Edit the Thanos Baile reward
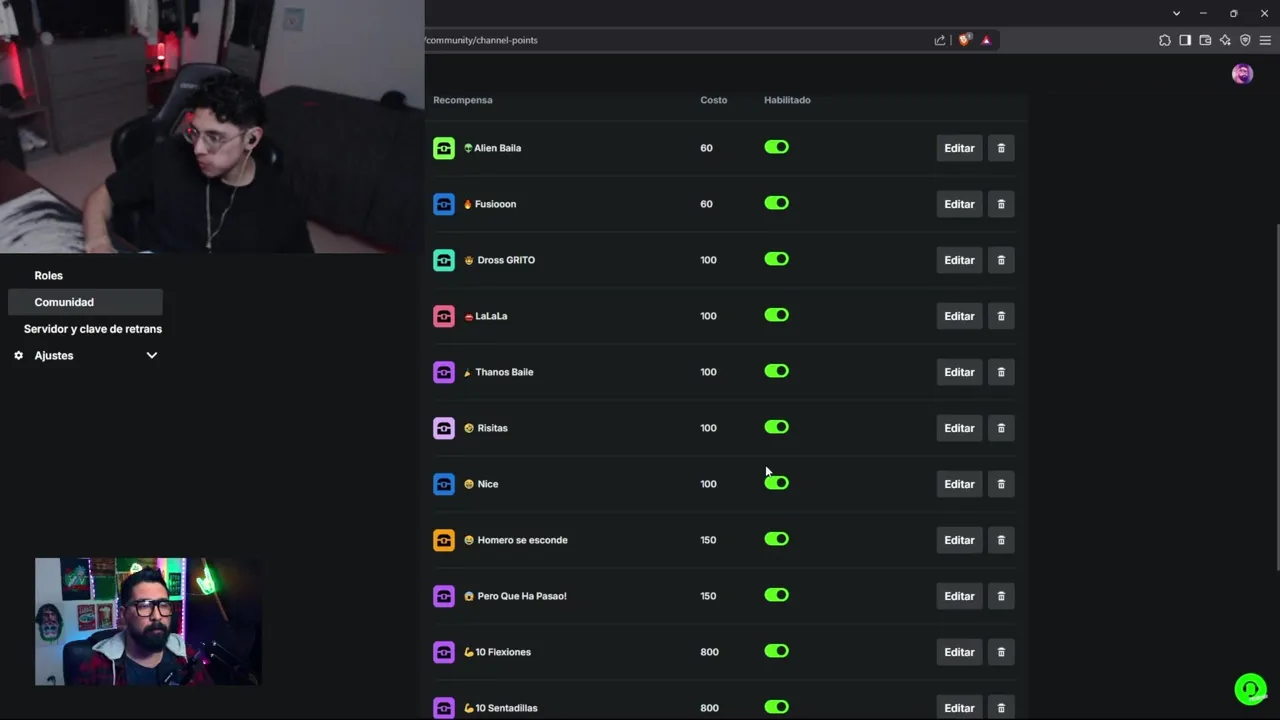Screen dimensions: 1280x720 coord(959,372)
